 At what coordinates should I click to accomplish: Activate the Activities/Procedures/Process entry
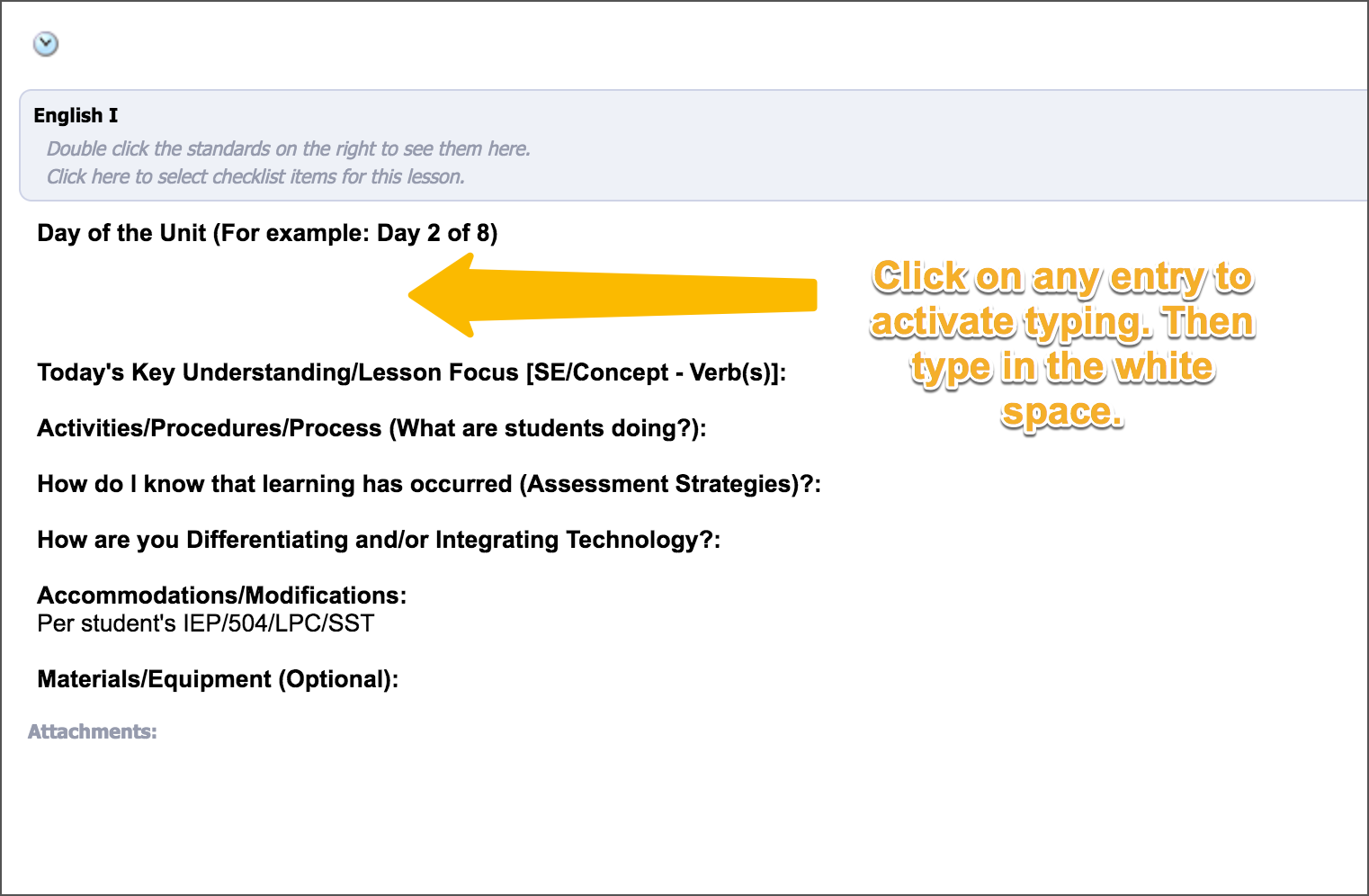coord(371,428)
